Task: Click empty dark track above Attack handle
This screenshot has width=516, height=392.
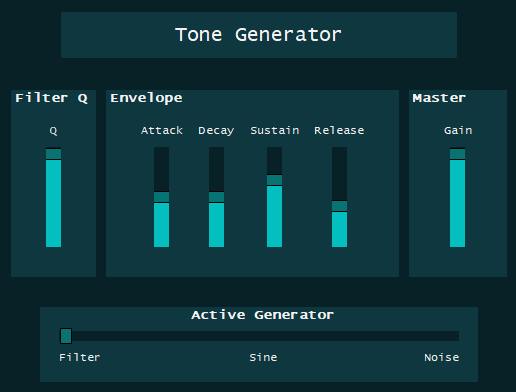Action: click(x=161, y=169)
